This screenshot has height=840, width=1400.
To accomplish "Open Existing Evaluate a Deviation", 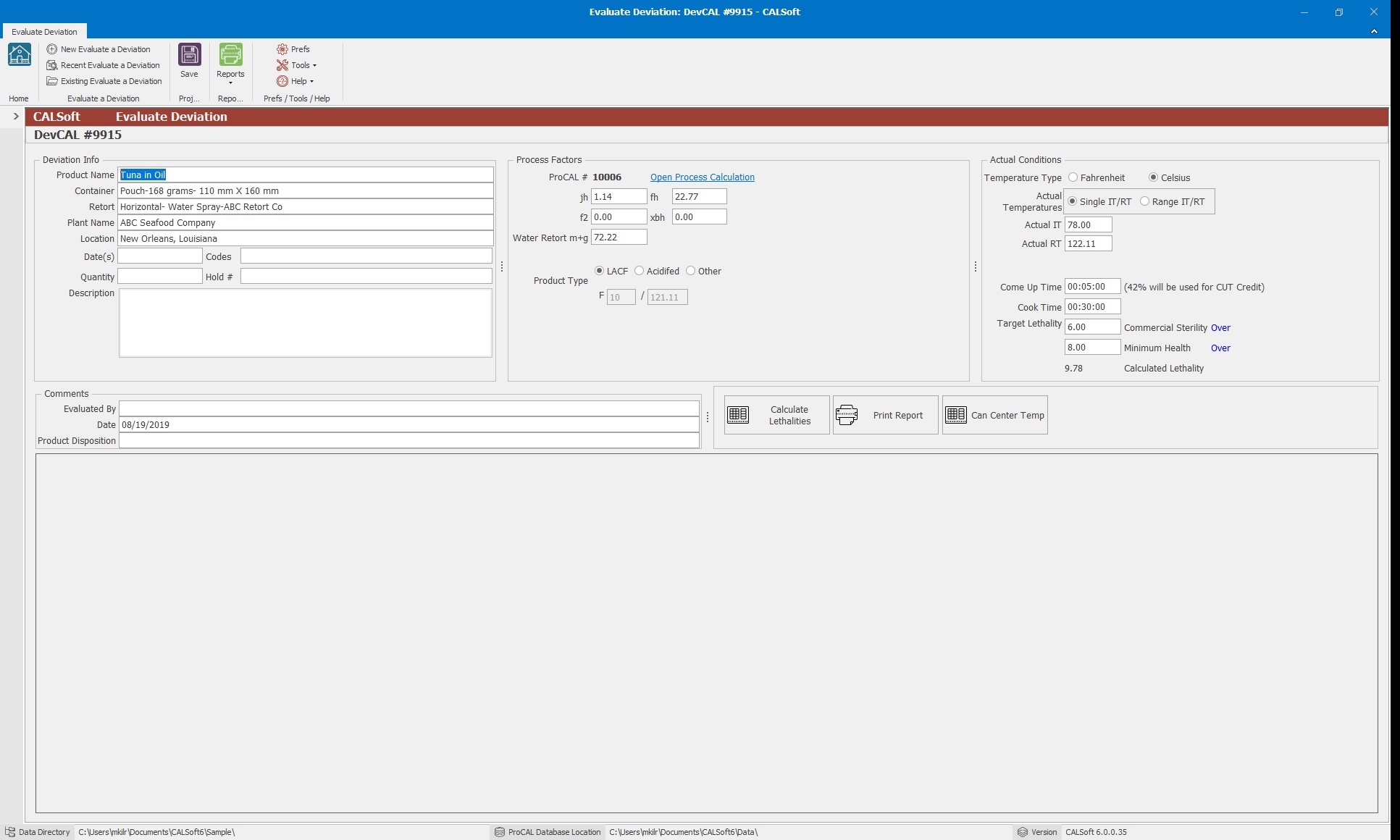I will click(x=104, y=81).
